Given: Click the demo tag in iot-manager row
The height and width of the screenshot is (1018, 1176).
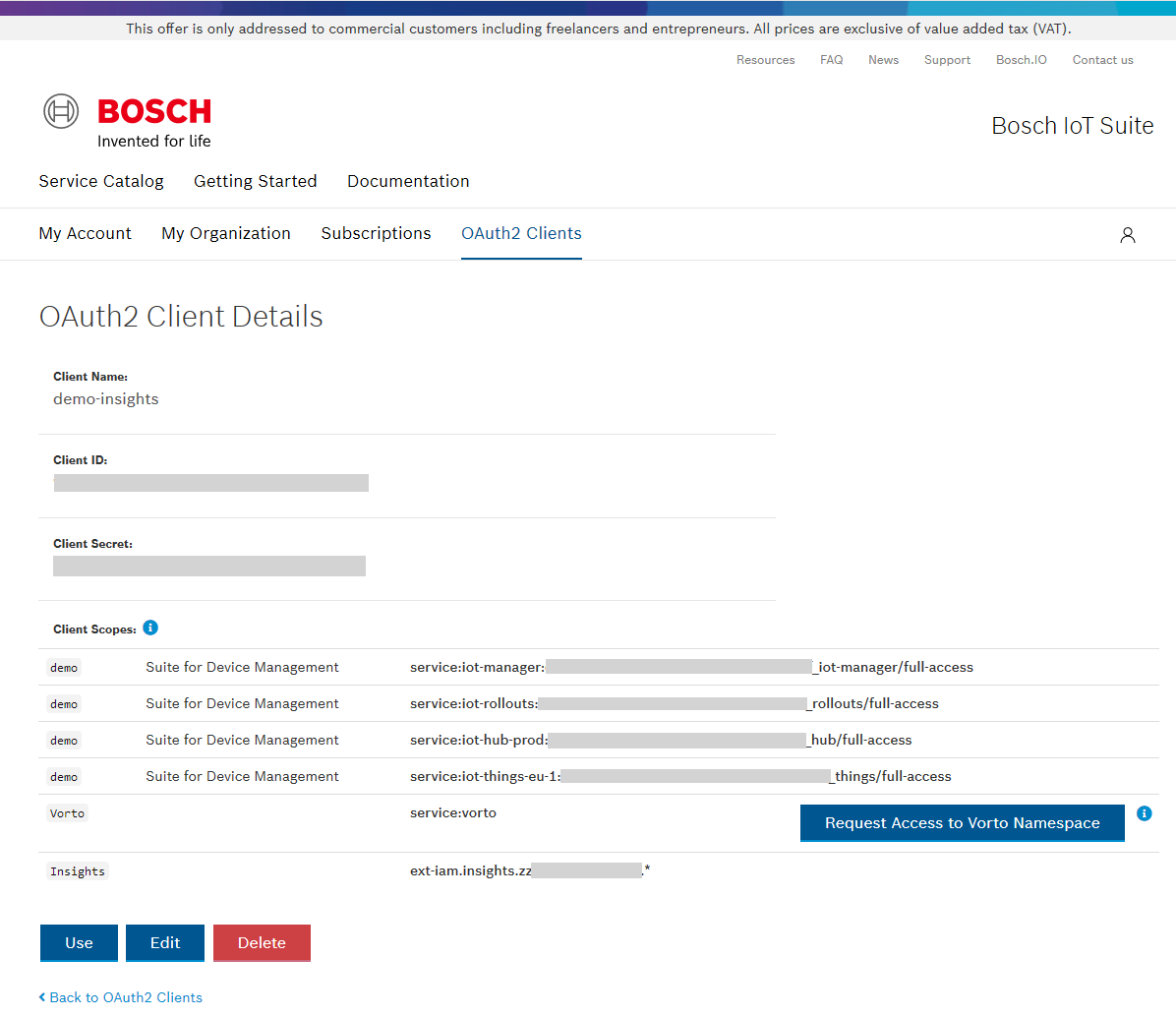Looking at the screenshot, I should [64, 668].
